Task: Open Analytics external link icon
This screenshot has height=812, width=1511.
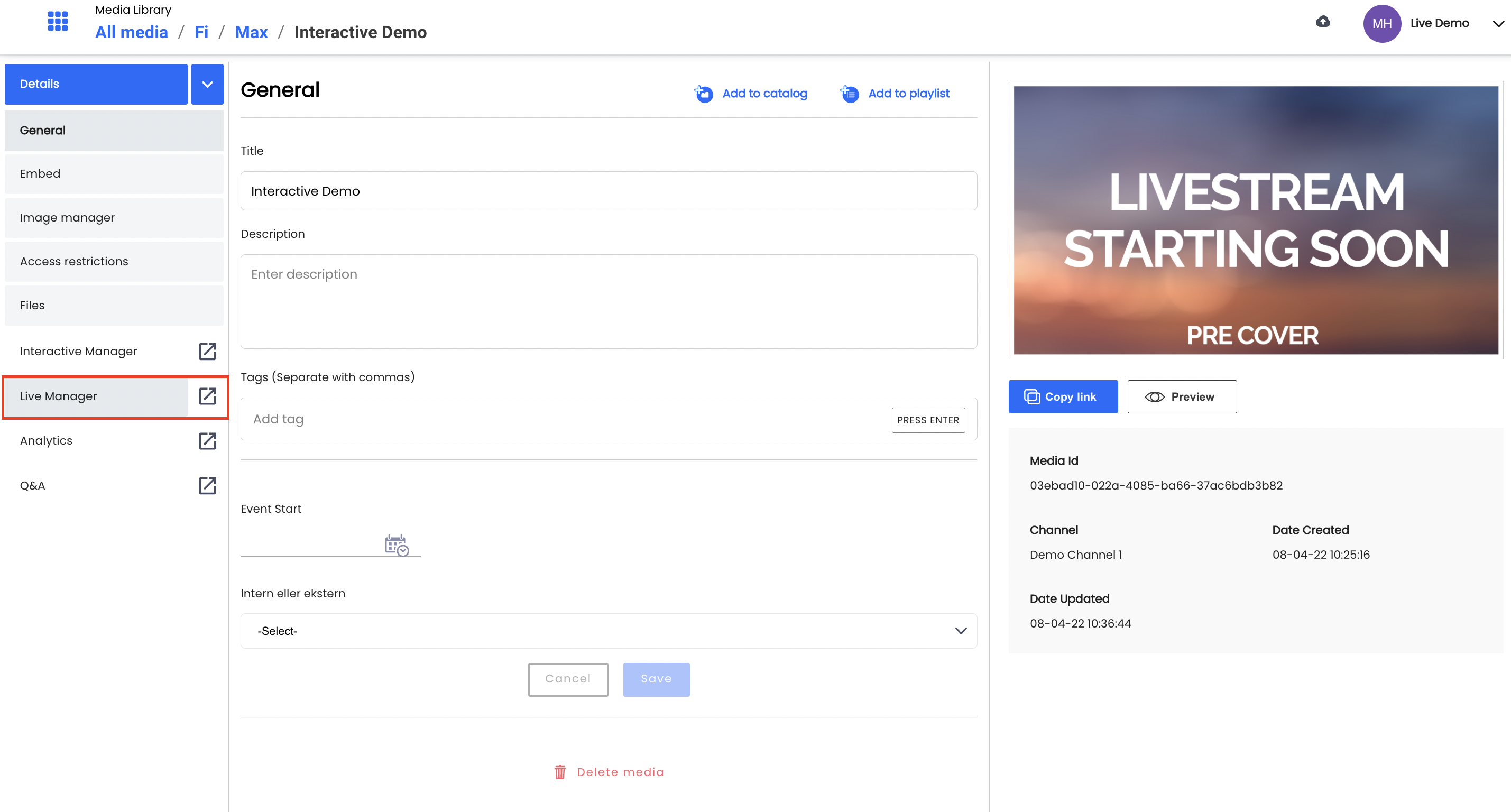Action: click(207, 440)
